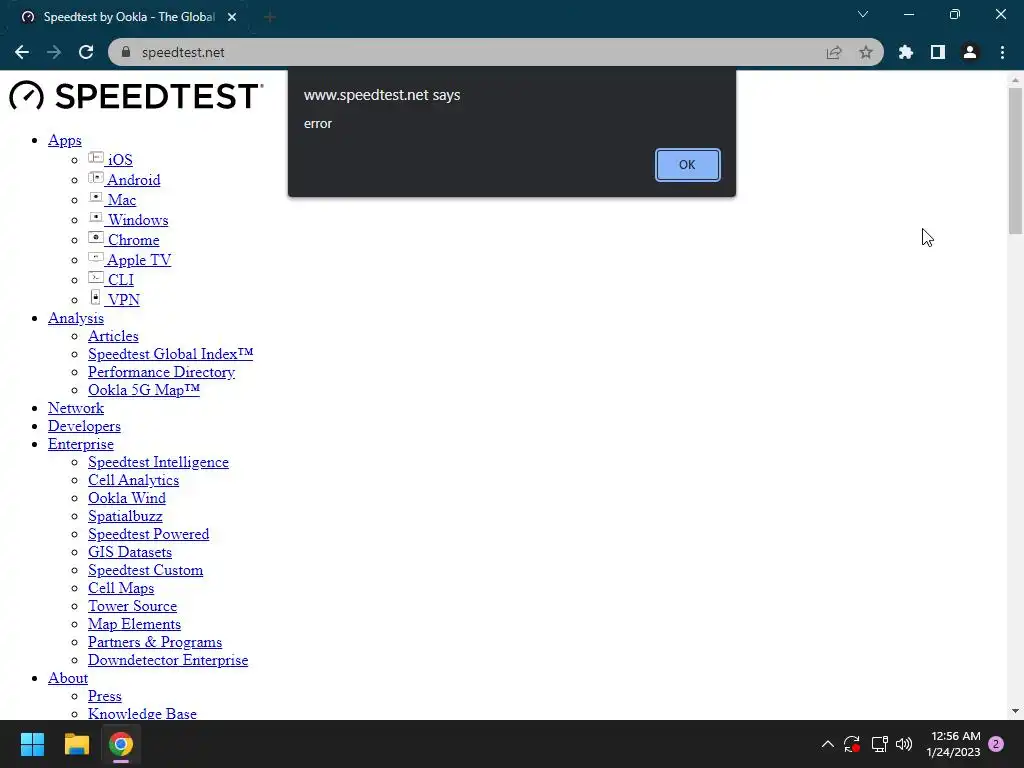
Task: Close the Speedtest by Ookla tab
Action: click(232, 17)
